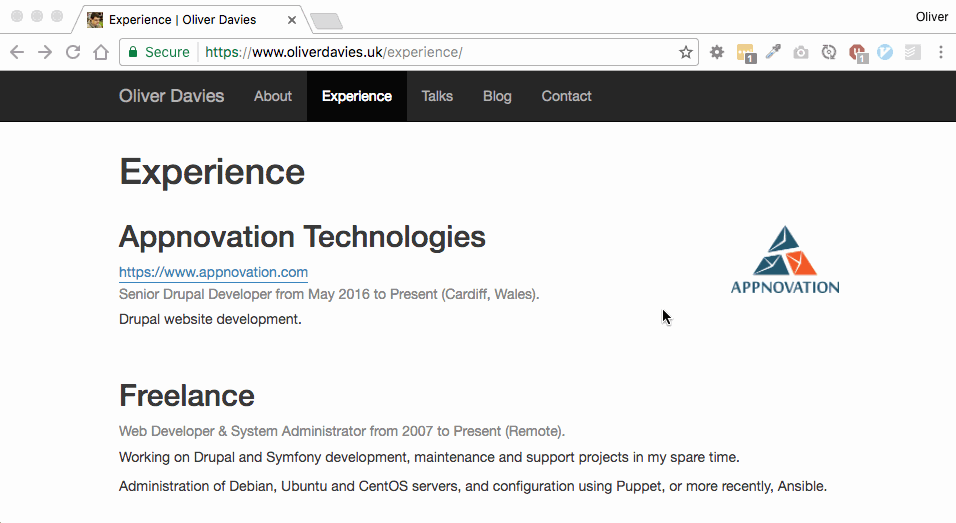The width and height of the screenshot is (956, 523).
Task: Open the Contact page link
Action: pyautogui.click(x=566, y=97)
